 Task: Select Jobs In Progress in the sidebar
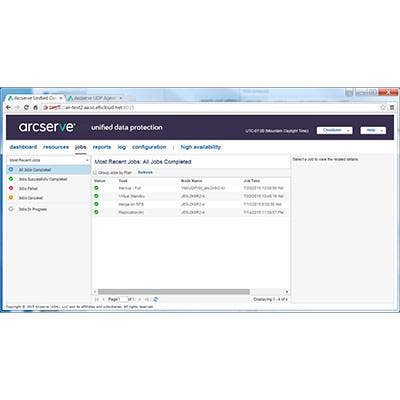coord(33,209)
